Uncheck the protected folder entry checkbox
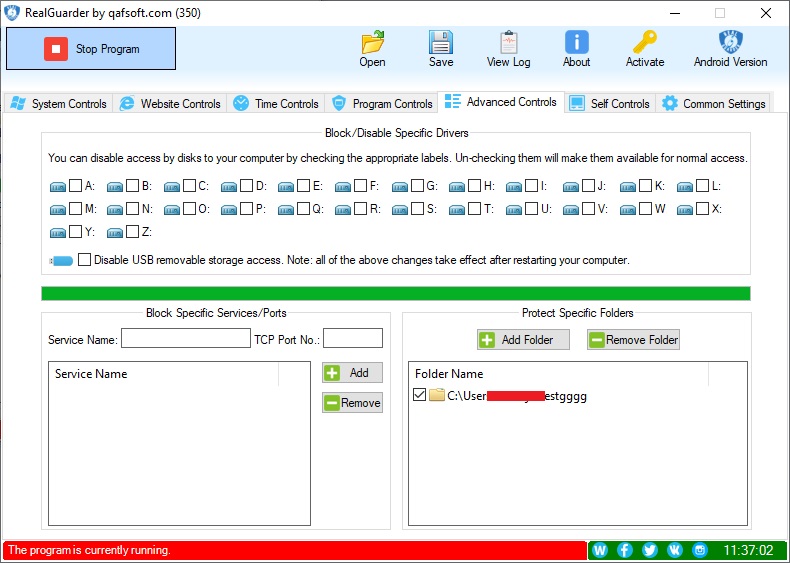 tap(420, 395)
